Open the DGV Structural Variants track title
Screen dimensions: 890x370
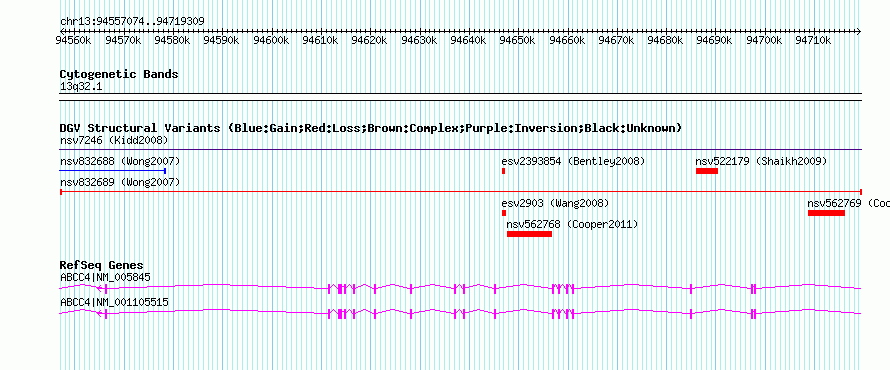pyautogui.click(x=371, y=128)
